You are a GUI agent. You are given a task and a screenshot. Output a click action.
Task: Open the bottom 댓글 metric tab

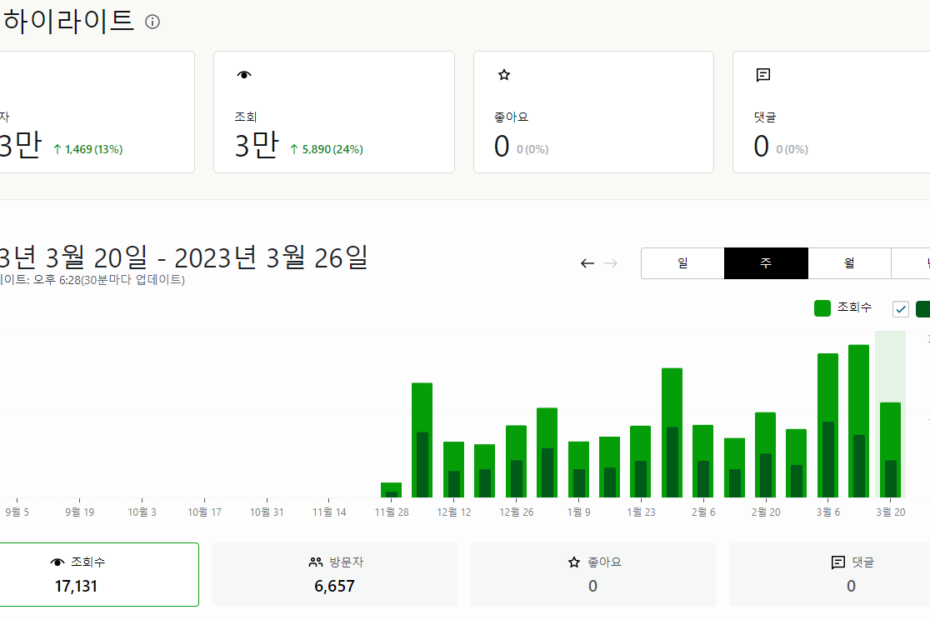[x=830, y=574]
